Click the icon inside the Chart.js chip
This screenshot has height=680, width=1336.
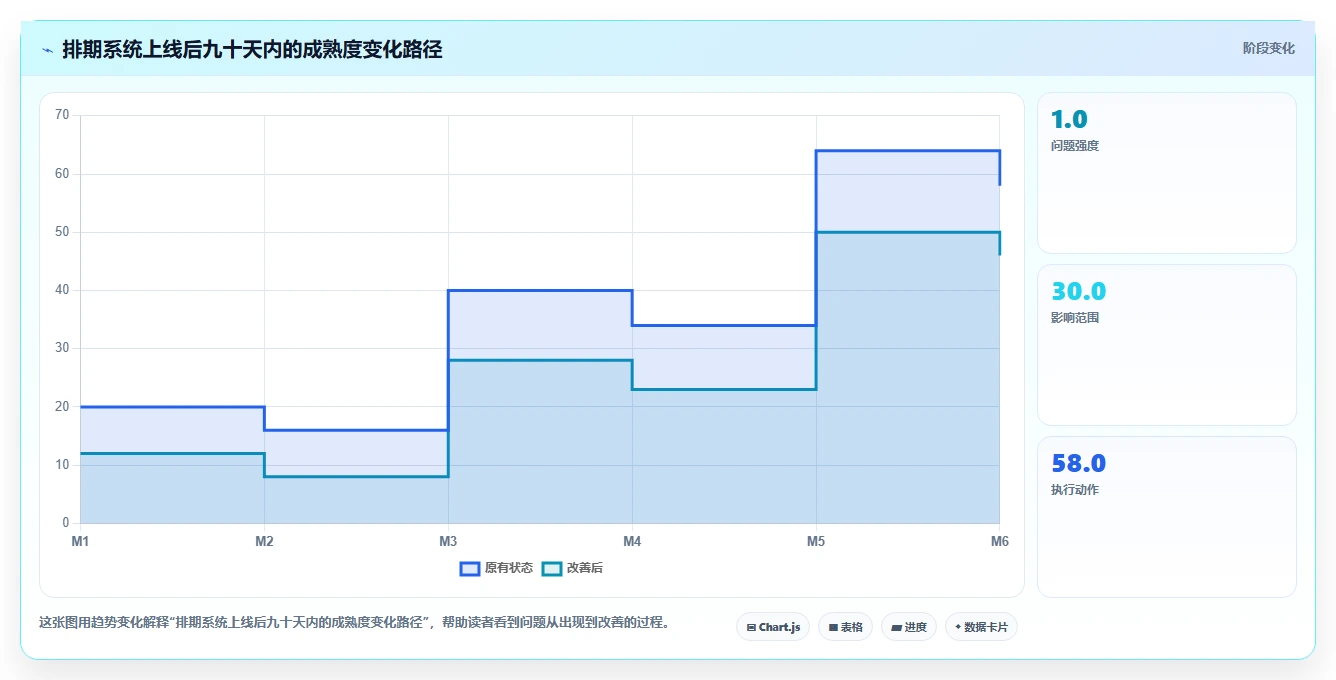point(751,628)
